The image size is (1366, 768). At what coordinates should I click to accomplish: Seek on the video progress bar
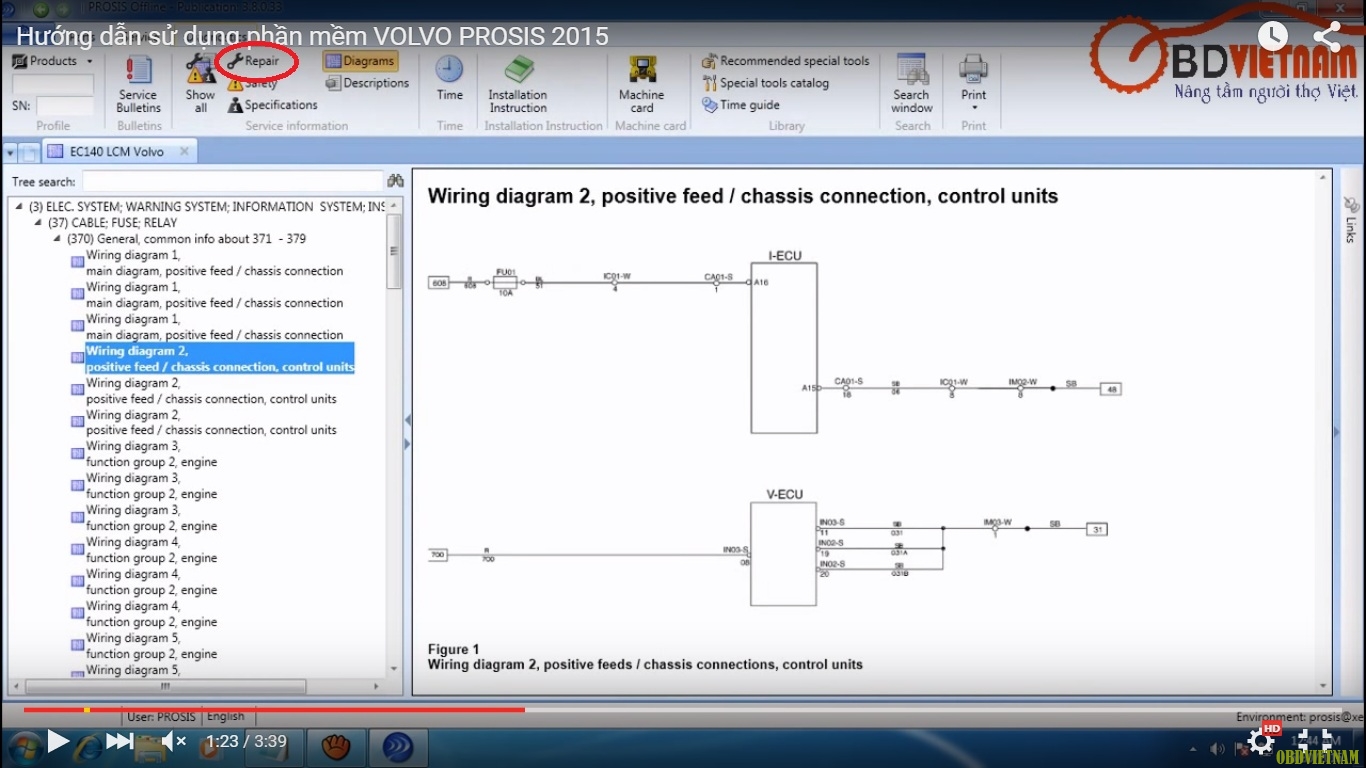point(683,710)
